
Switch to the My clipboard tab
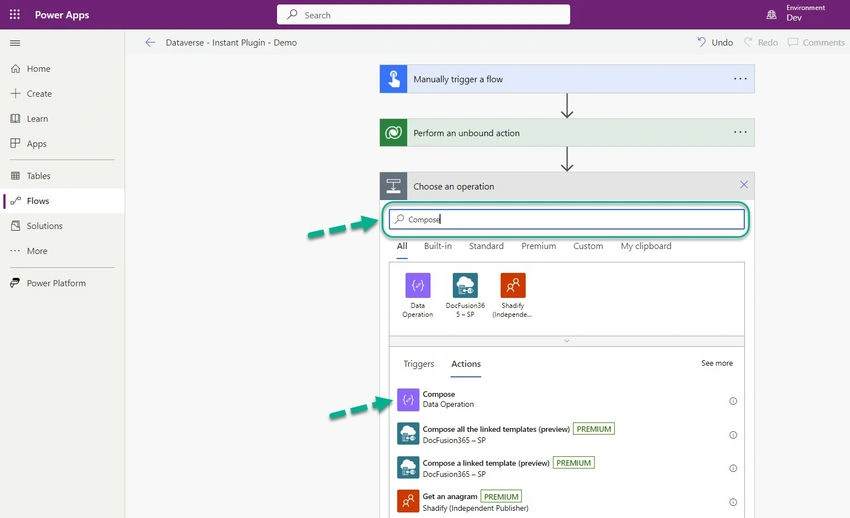(646, 246)
